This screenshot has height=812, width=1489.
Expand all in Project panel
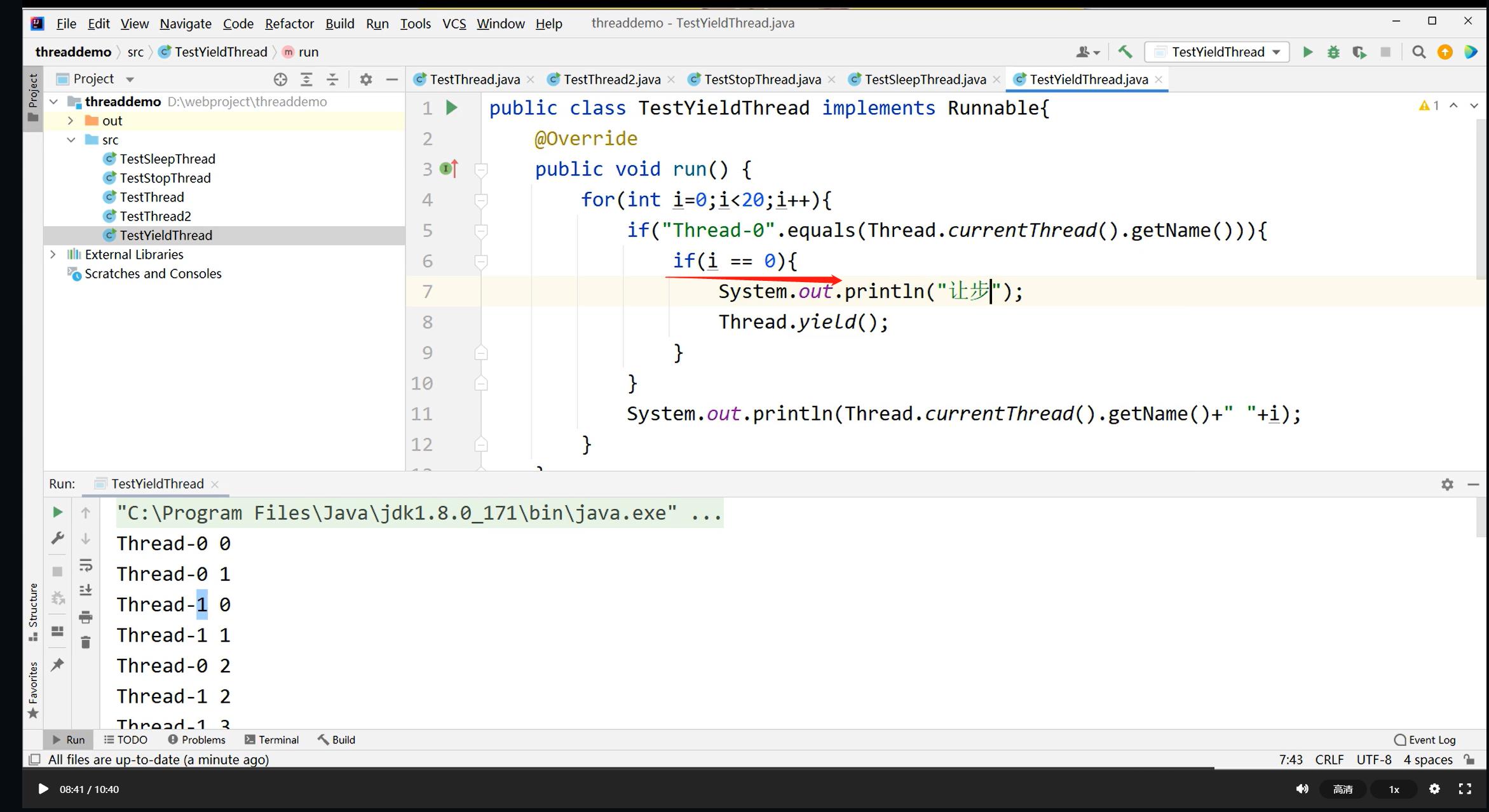click(x=306, y=79)
